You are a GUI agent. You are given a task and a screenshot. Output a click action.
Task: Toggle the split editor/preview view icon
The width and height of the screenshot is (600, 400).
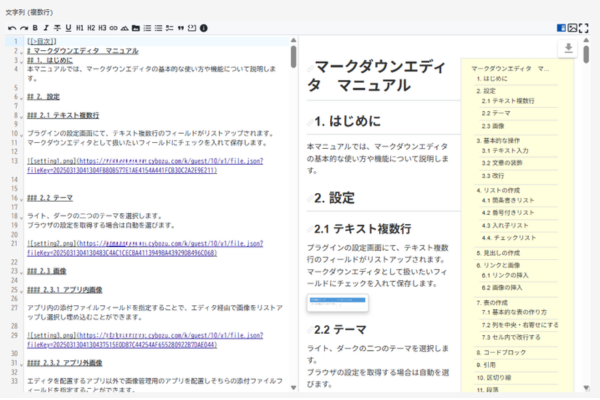(561, 28)
